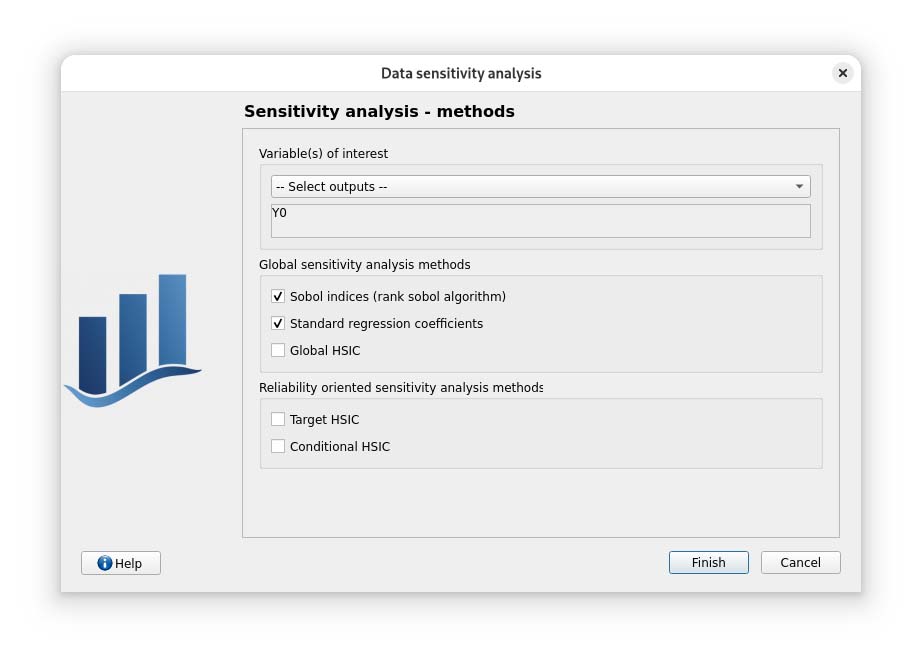Enable Conditional HSIC analysis
This screenshot has height=659, width=922.
click(x=278, y=447)
